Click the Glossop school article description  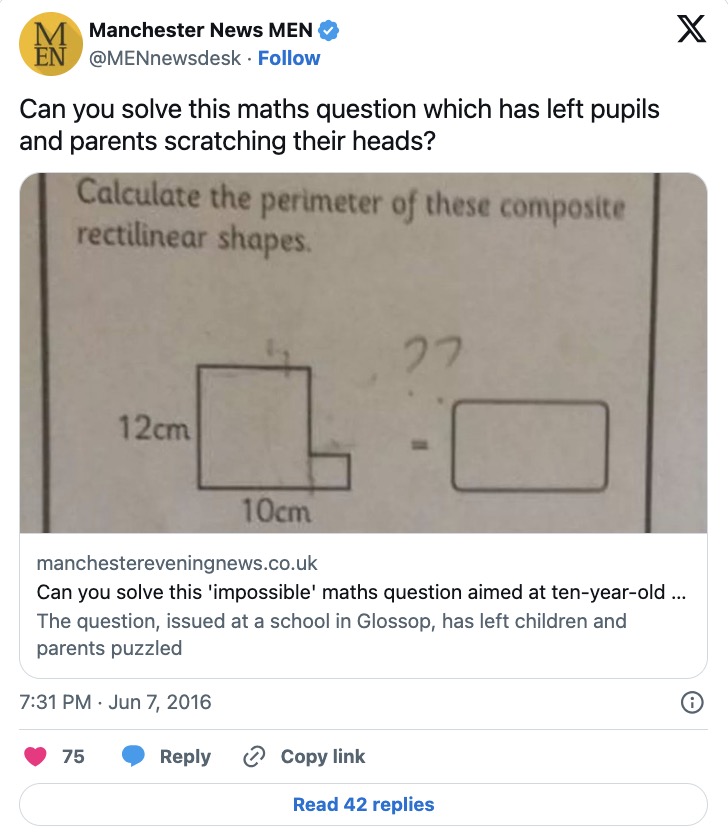331,634
